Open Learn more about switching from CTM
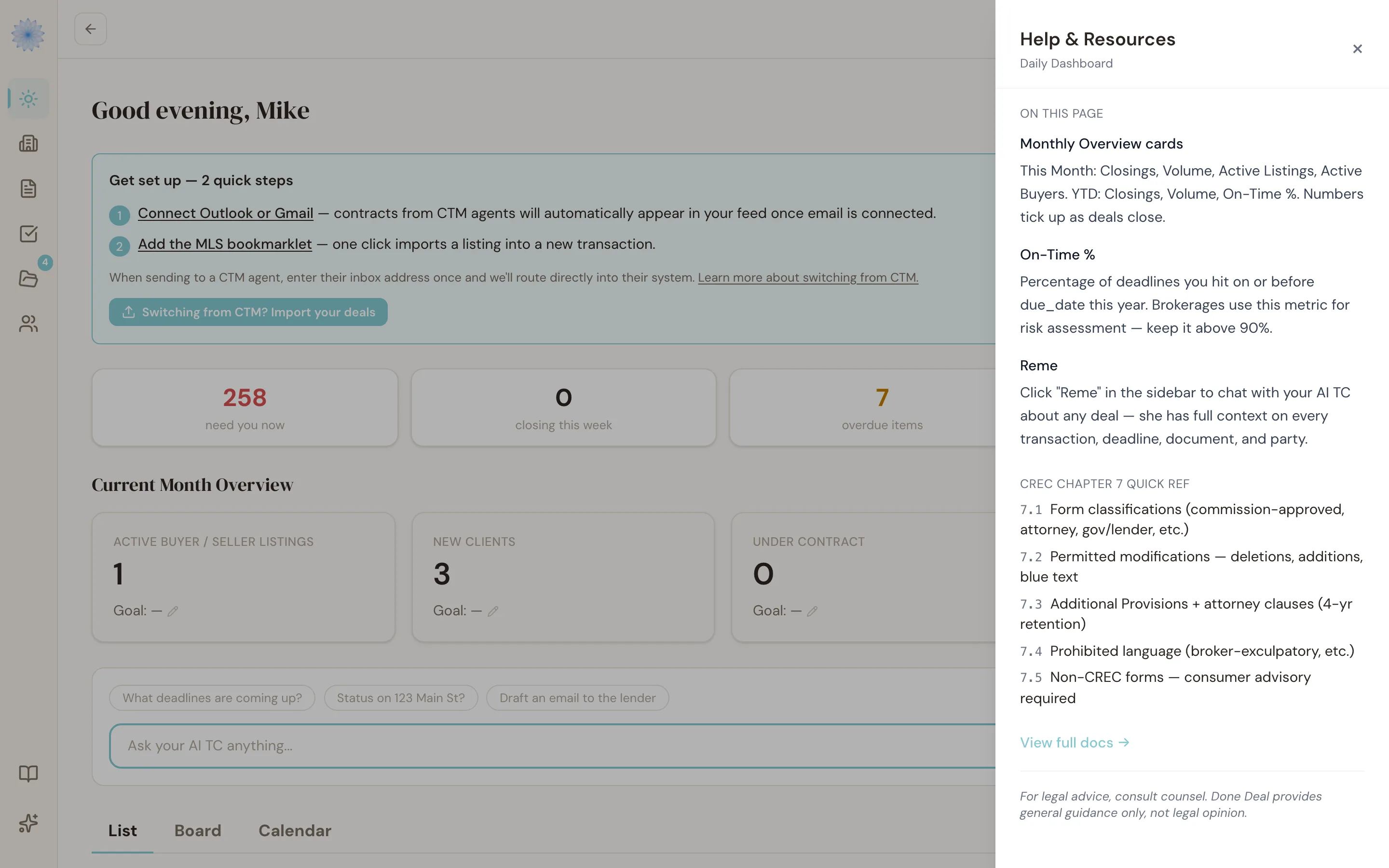 [807, 277]
